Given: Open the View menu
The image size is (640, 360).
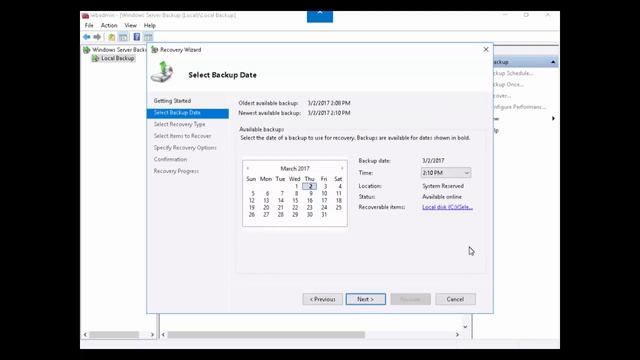Looking at the screenshot, I should click(131, 25).
